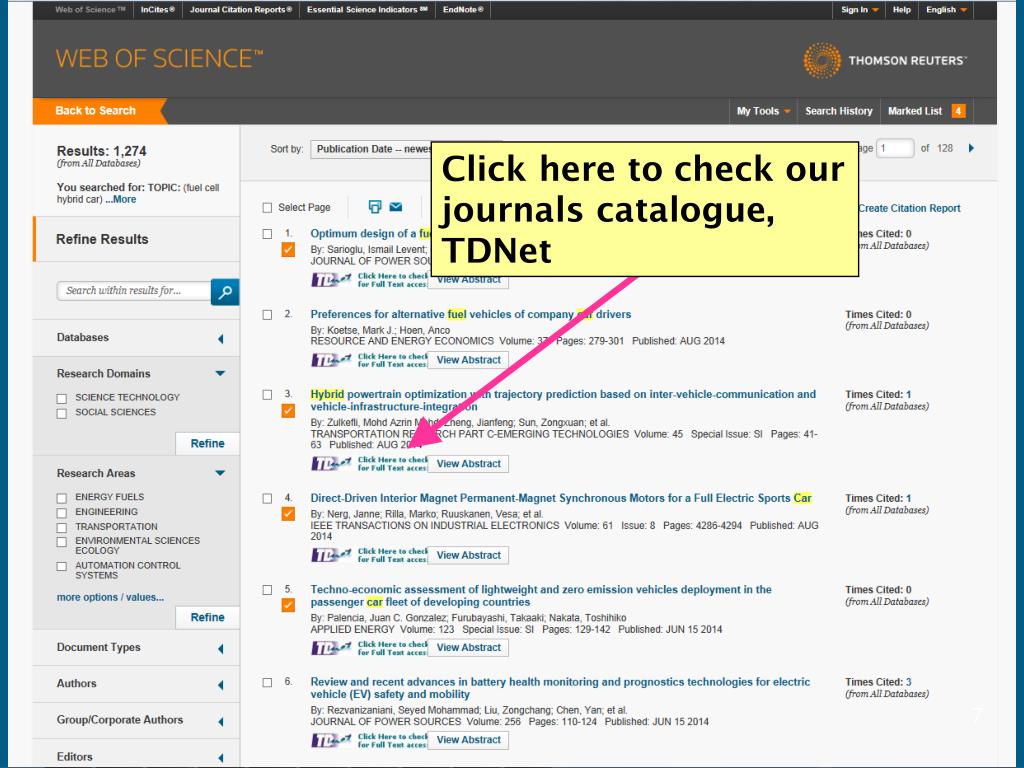Click Refine under Research Areas

click(208, 617)
